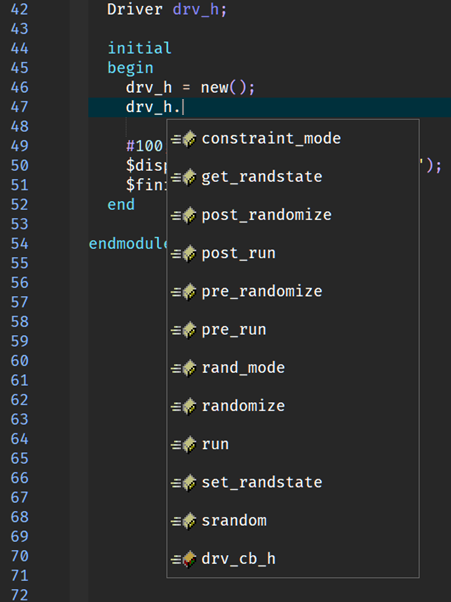This screenshot has height=602, width=451.
Task: Click the method icon beside post_run
Action: tap(184, 253)
